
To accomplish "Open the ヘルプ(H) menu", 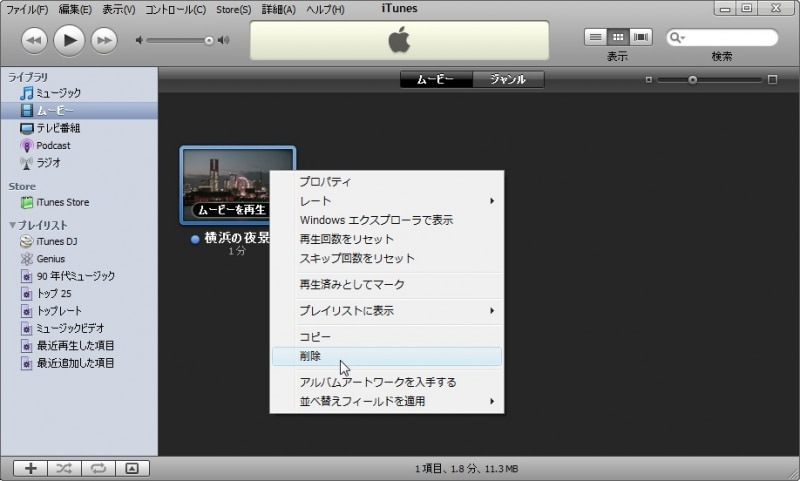I will (x=325, y=9).
